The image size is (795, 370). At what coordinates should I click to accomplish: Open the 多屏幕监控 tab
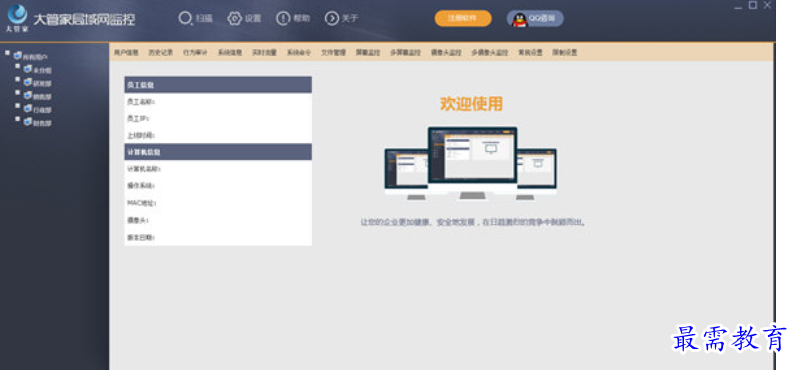pyautogui.click(x=406, y=52)
